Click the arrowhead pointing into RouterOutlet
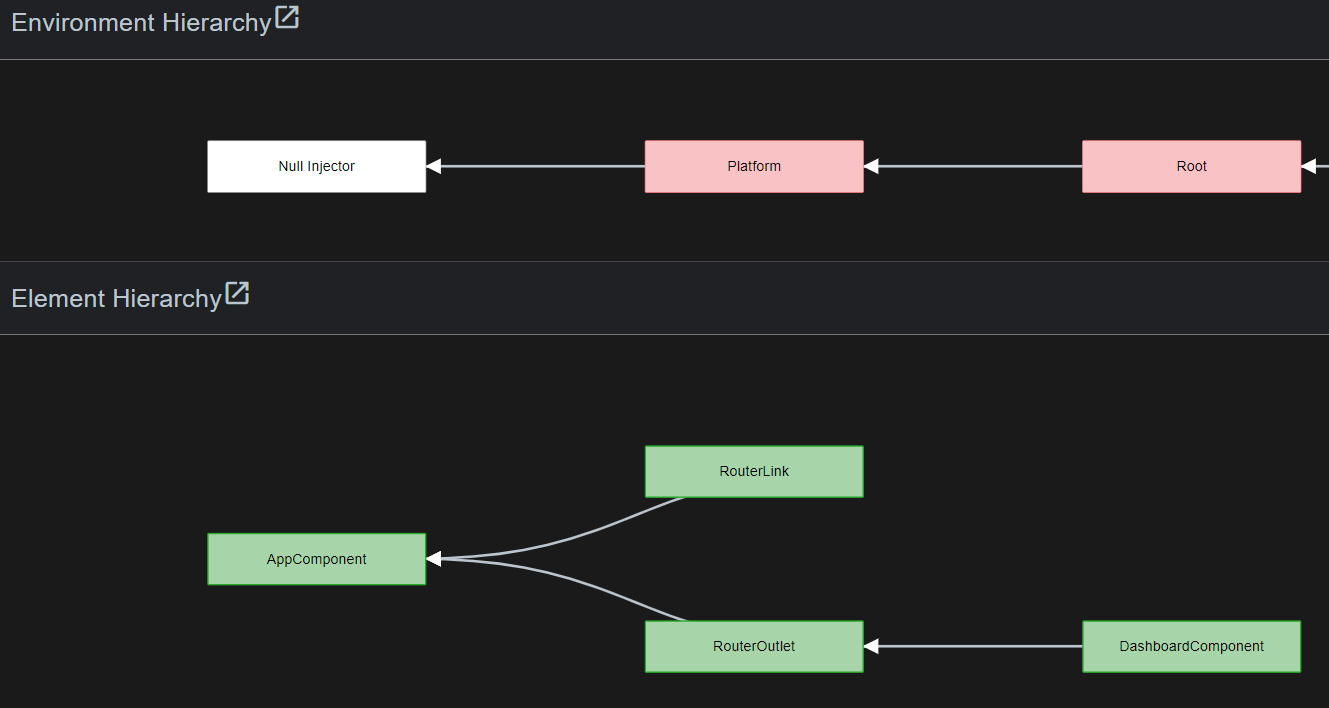 coord(871,646)
